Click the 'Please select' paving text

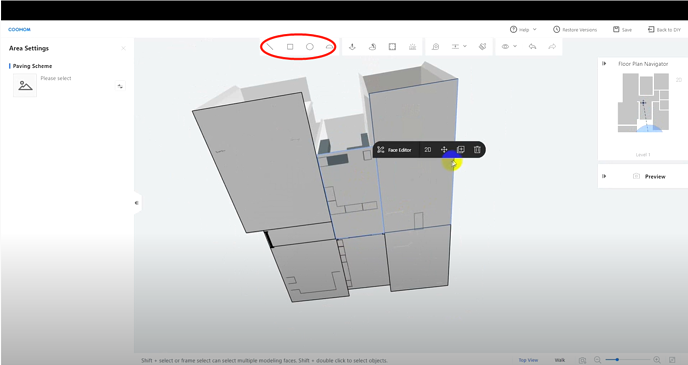(x=56, y=78)
